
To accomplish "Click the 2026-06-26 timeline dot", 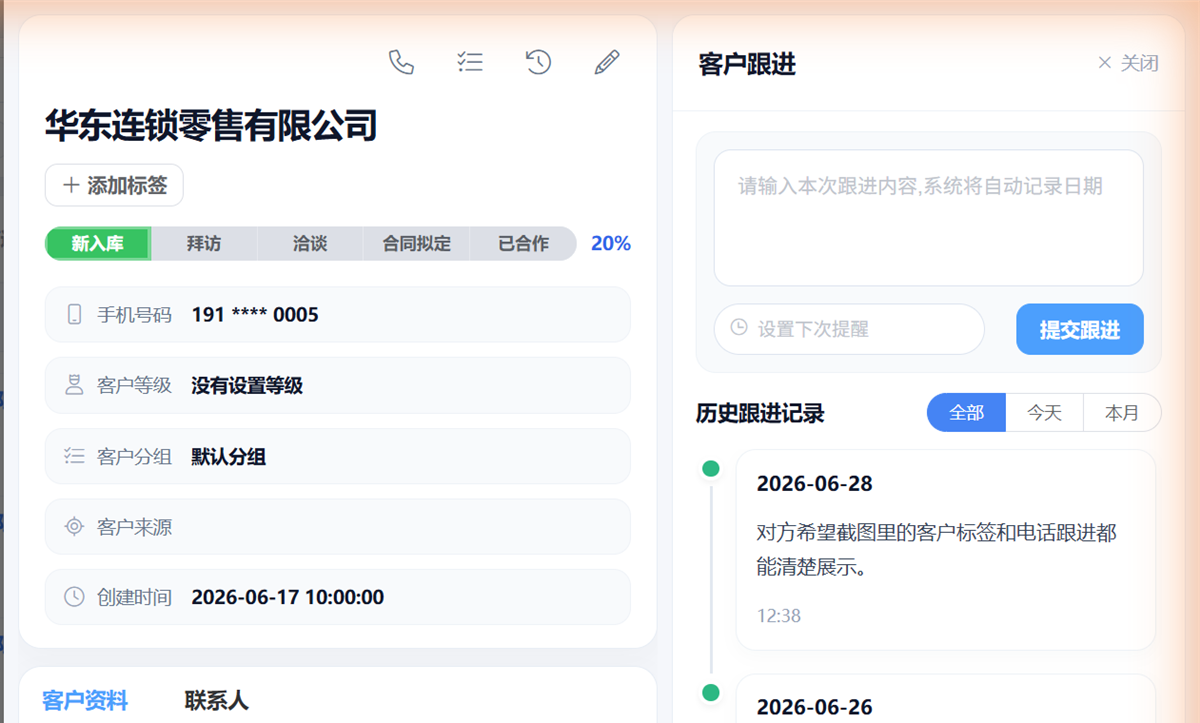I will pyautogui.click(x=711, y=692).
